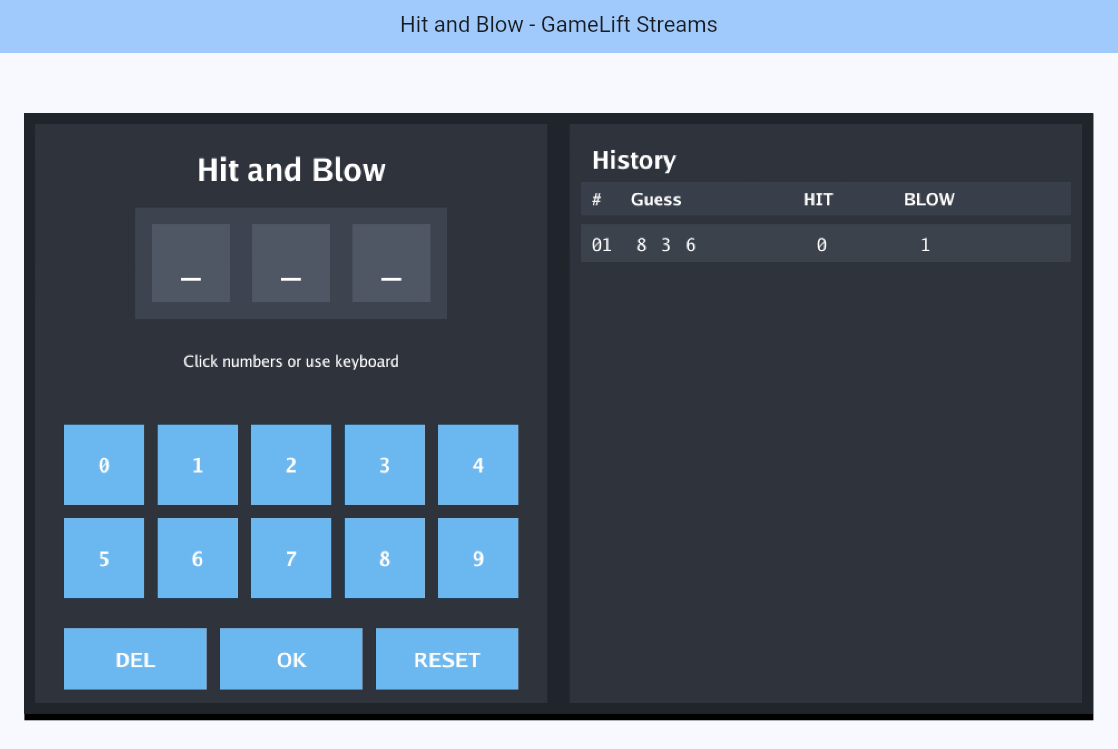Click the BLOW column header
Screen dimensions: 1118x749
[929, 199]
